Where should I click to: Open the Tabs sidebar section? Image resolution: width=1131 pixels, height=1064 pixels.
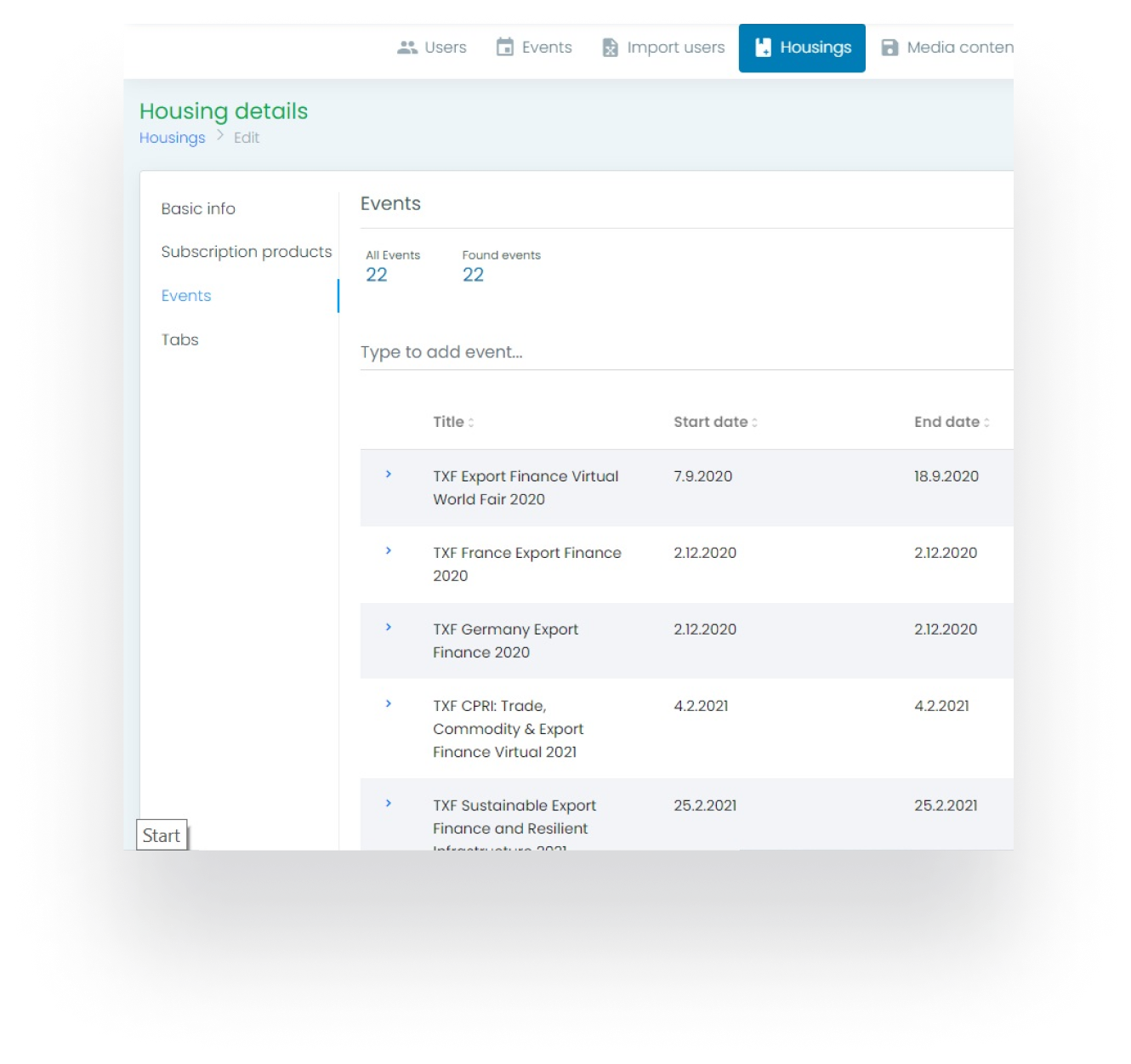(x=180, y=340)
